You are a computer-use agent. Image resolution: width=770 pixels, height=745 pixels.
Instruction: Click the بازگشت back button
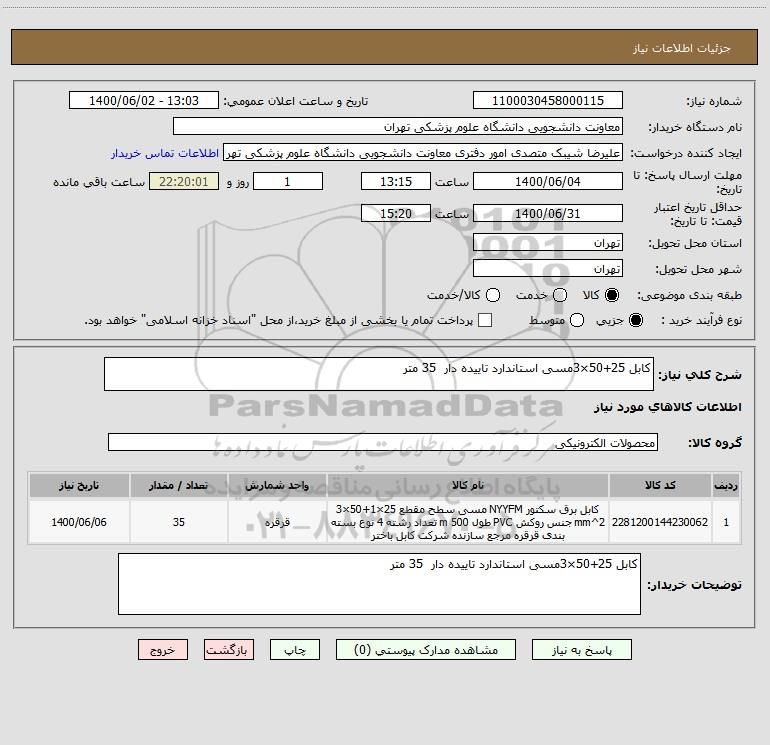point(229,650)
